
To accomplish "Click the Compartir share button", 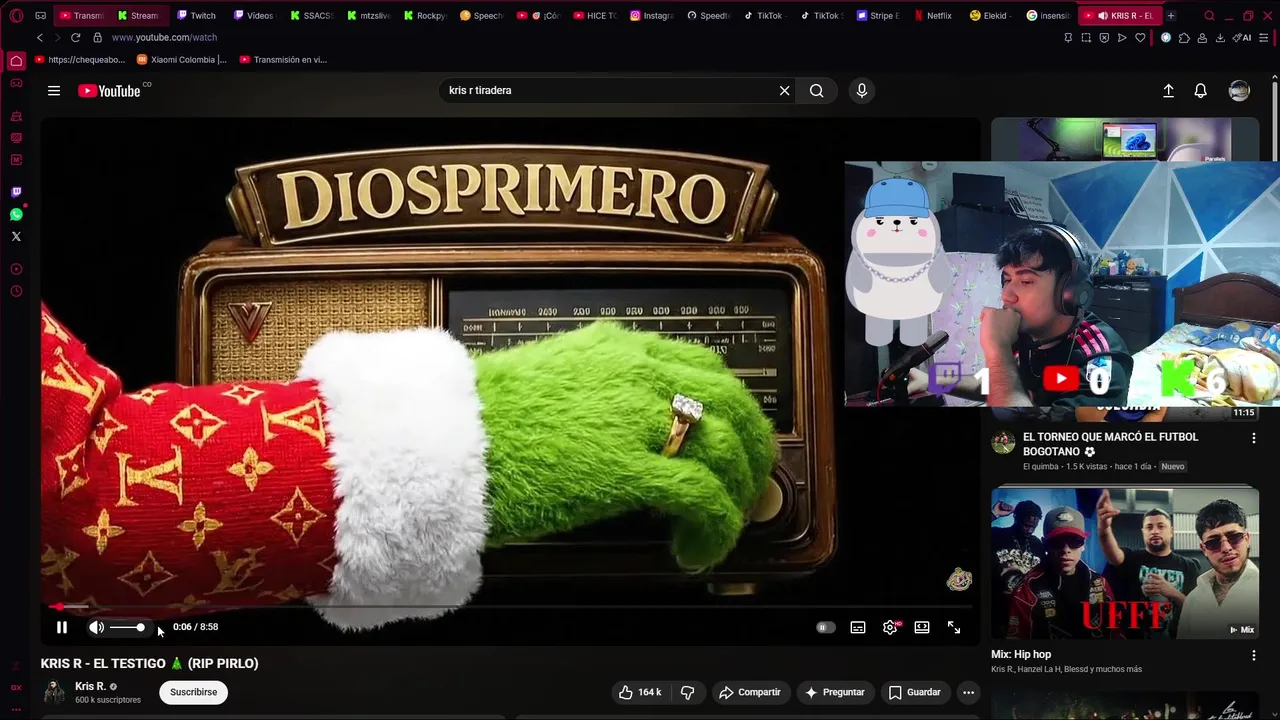I will [750, 692].
